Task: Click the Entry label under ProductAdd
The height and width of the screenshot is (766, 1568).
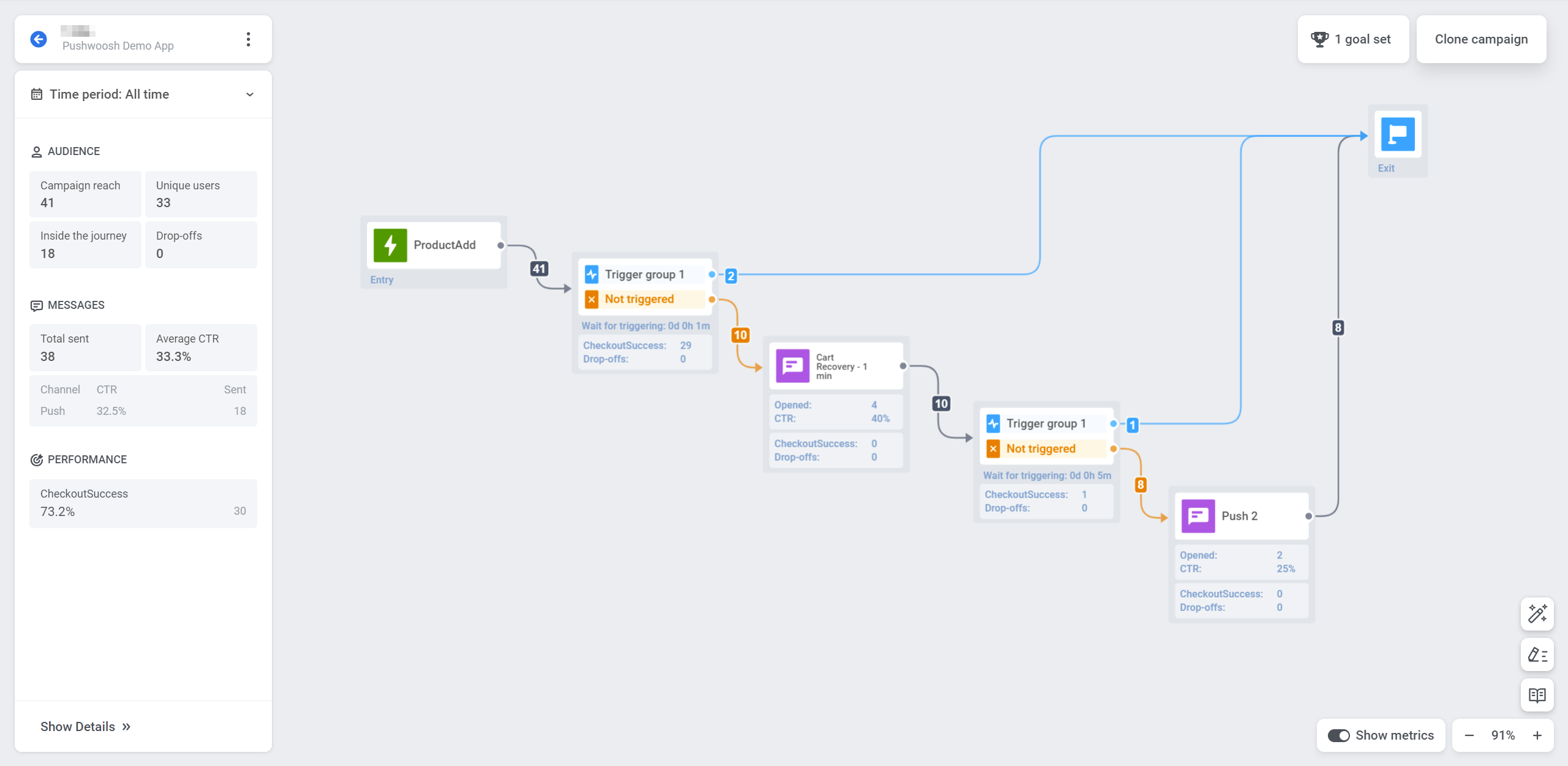Action: pos(382,279)
